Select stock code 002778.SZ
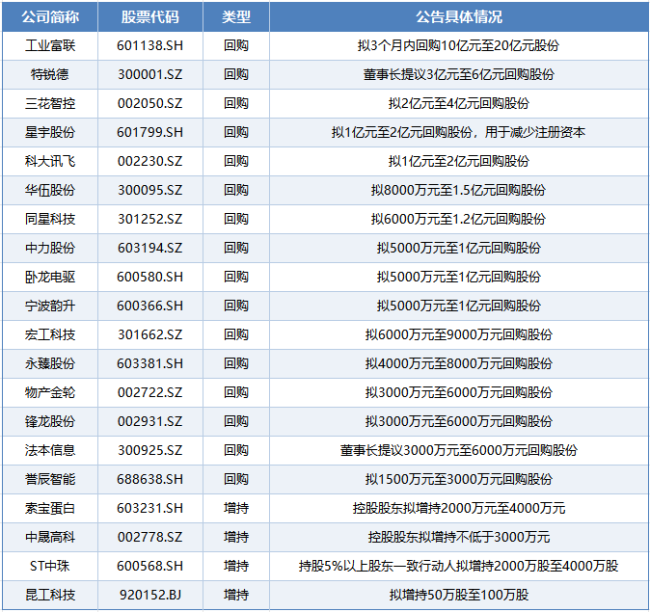650x612 pixels. (150, 537)
